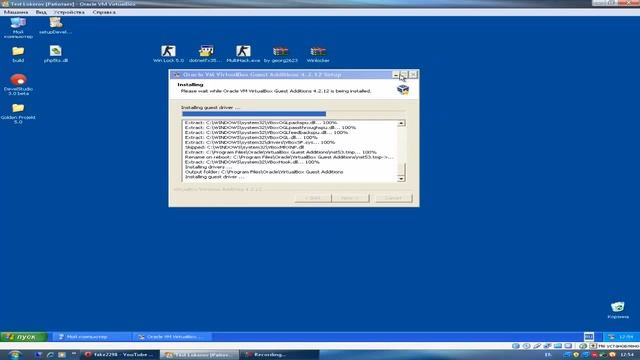Switch to fake2298 - YouTube taskbar window

pos(120,355)
